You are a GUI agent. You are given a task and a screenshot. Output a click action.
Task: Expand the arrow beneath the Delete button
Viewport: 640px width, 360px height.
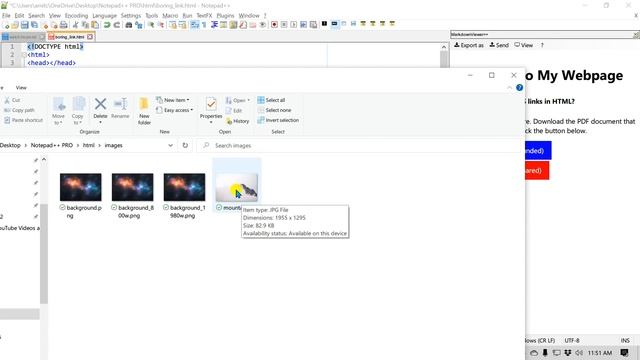100,122
